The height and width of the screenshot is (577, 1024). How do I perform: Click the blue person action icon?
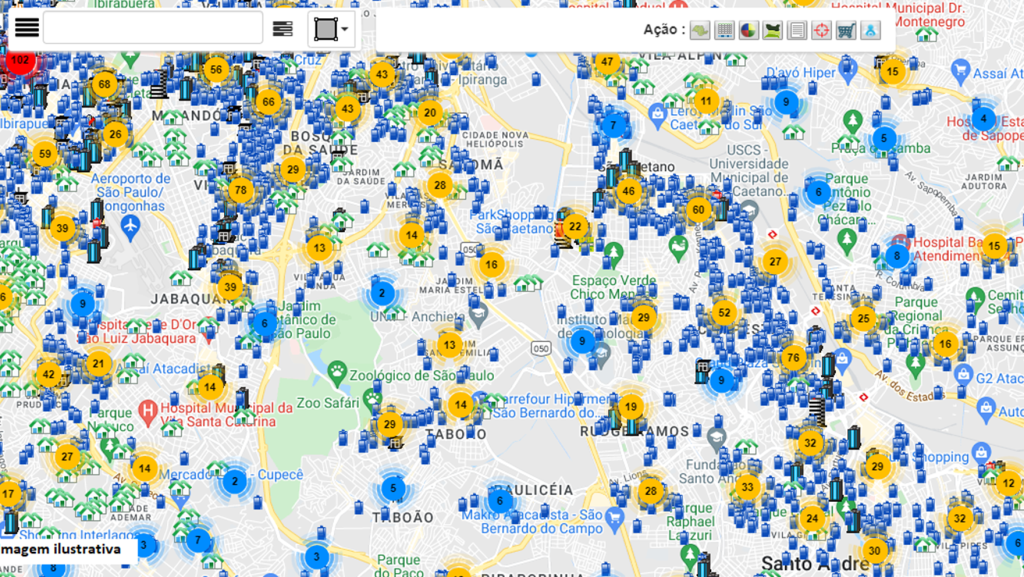coord(870,30)
